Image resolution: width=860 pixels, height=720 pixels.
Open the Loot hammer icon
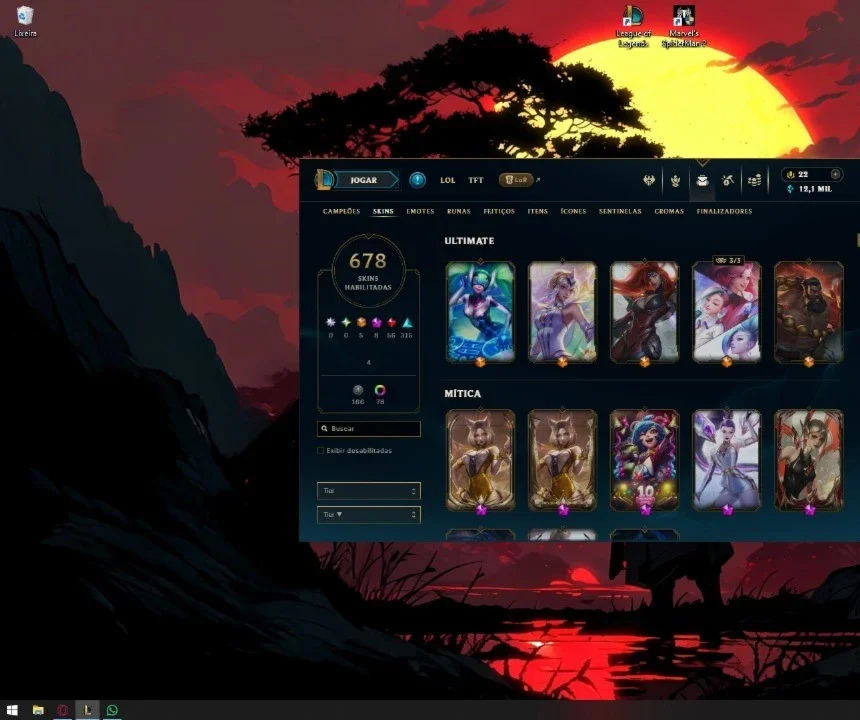(728, 180)
